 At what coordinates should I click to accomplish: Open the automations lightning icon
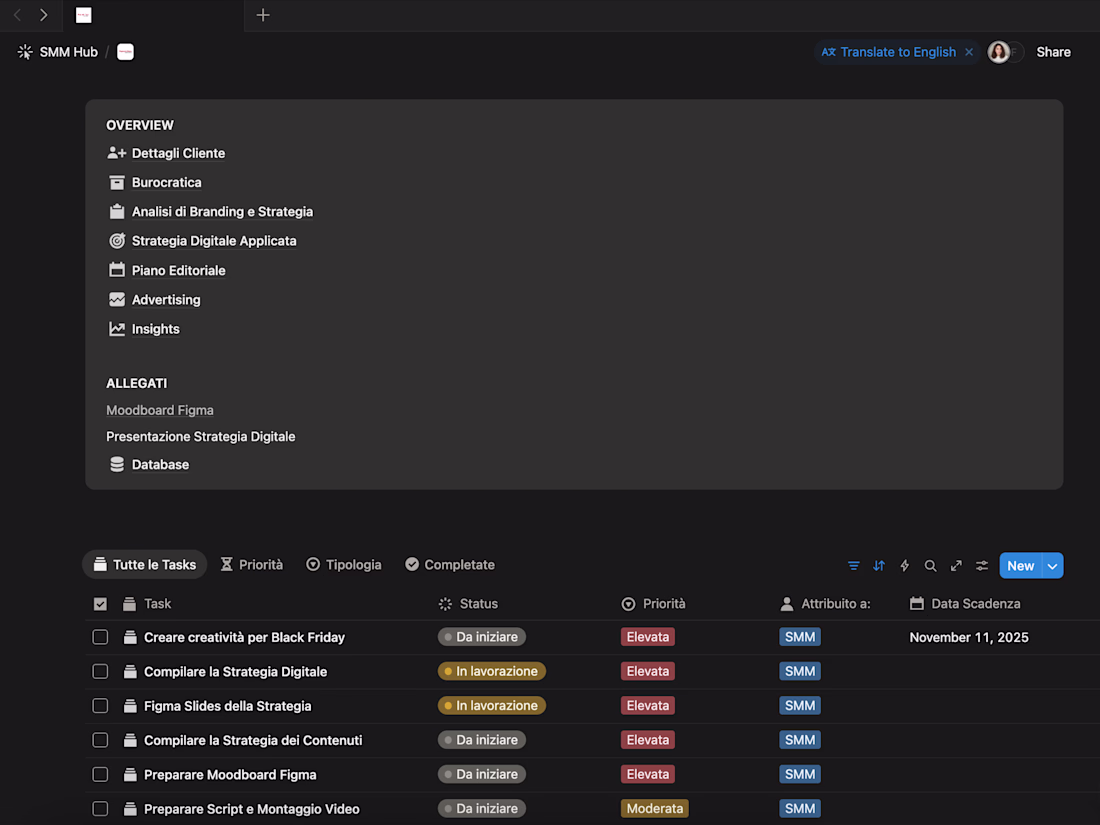point(905,565)
